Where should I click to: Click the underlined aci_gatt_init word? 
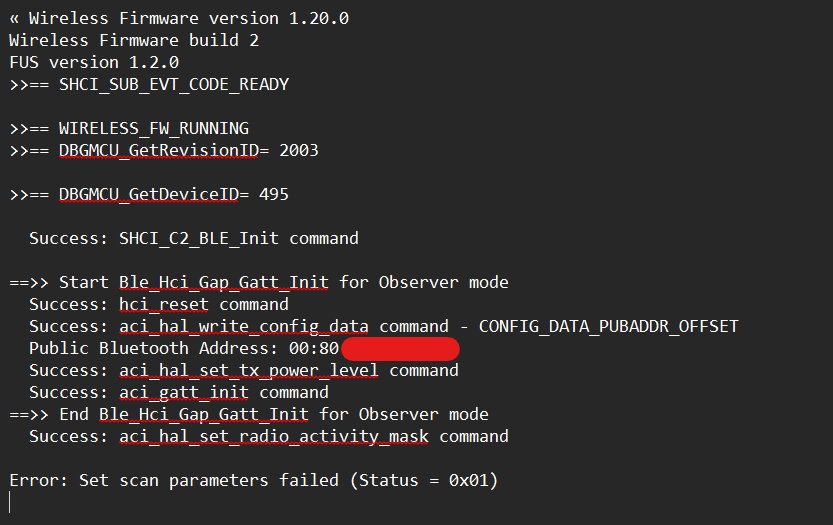[184, 392]
